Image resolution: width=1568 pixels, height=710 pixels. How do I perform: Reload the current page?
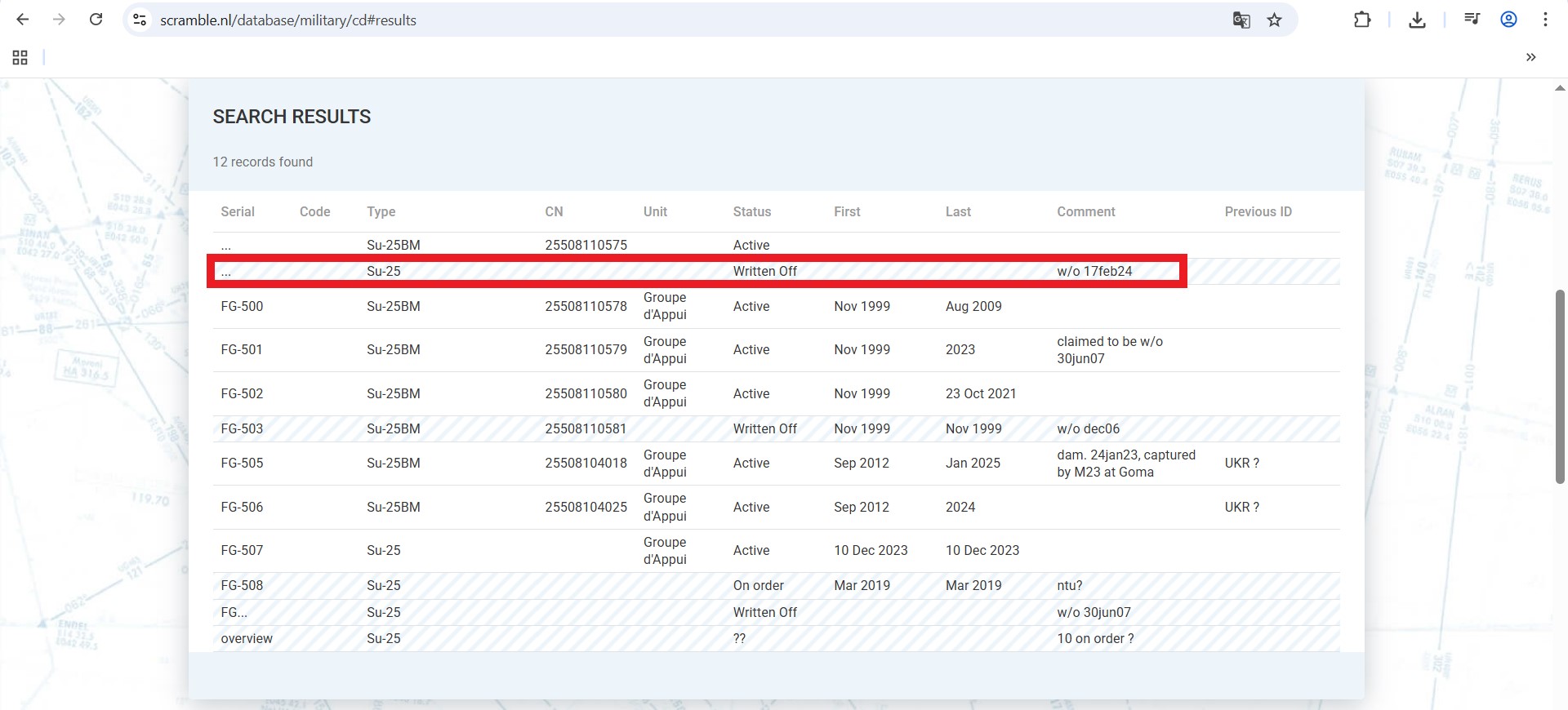(96, 20)
